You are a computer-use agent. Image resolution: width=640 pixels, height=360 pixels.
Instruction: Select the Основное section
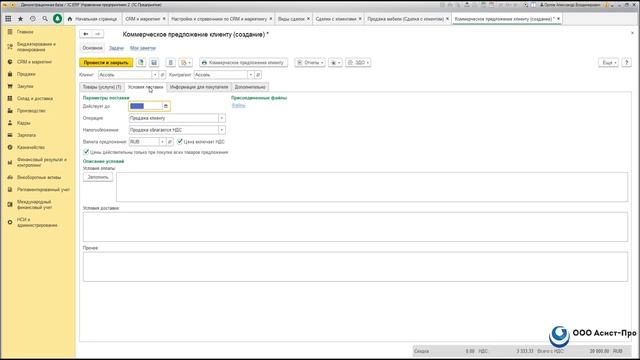tap(93, 48)
